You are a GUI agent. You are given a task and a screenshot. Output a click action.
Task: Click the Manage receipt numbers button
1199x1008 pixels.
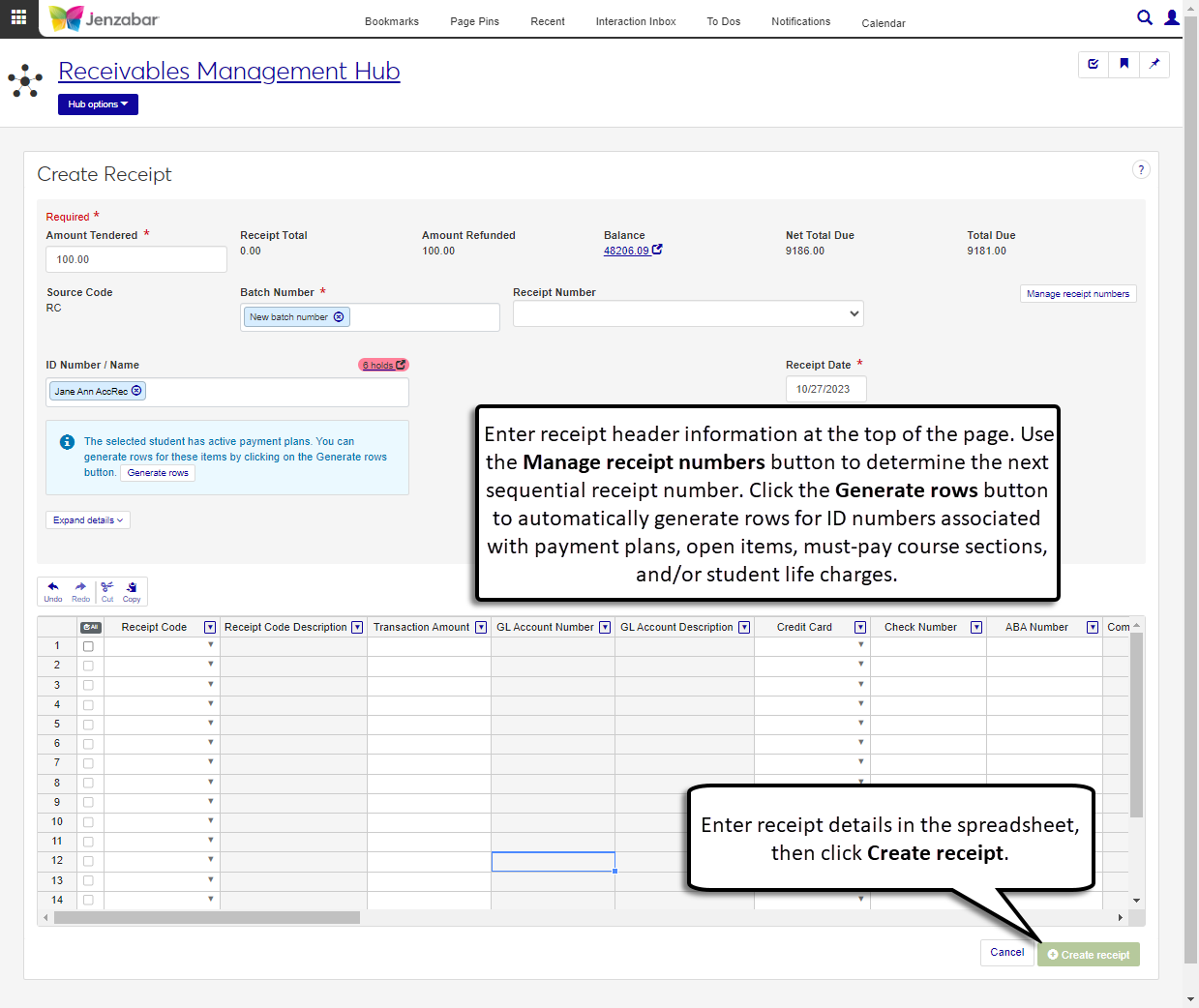pyautogui.click(x=1077, y=294)
